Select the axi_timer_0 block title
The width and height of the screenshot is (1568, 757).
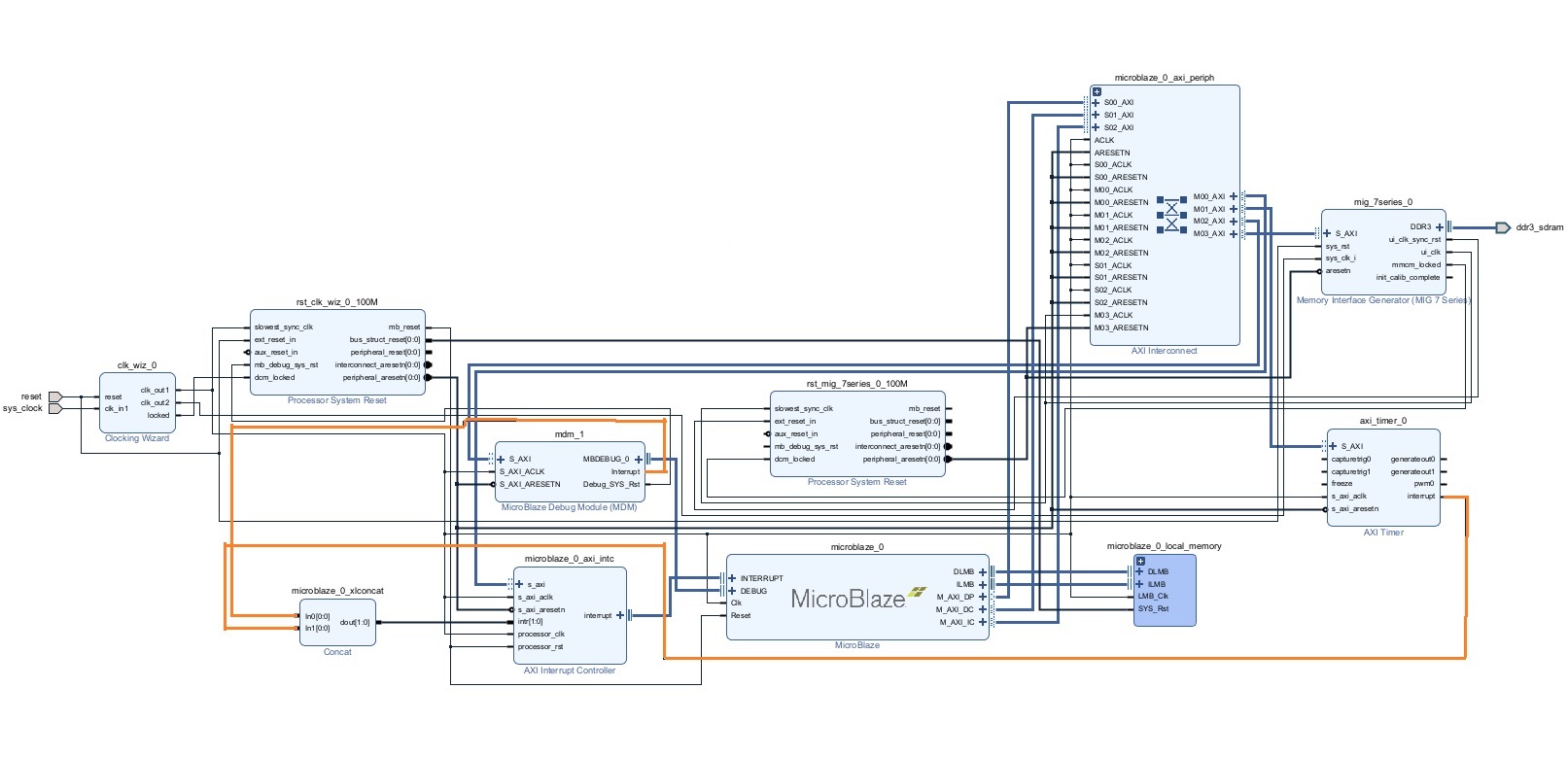pos(1382,421)
